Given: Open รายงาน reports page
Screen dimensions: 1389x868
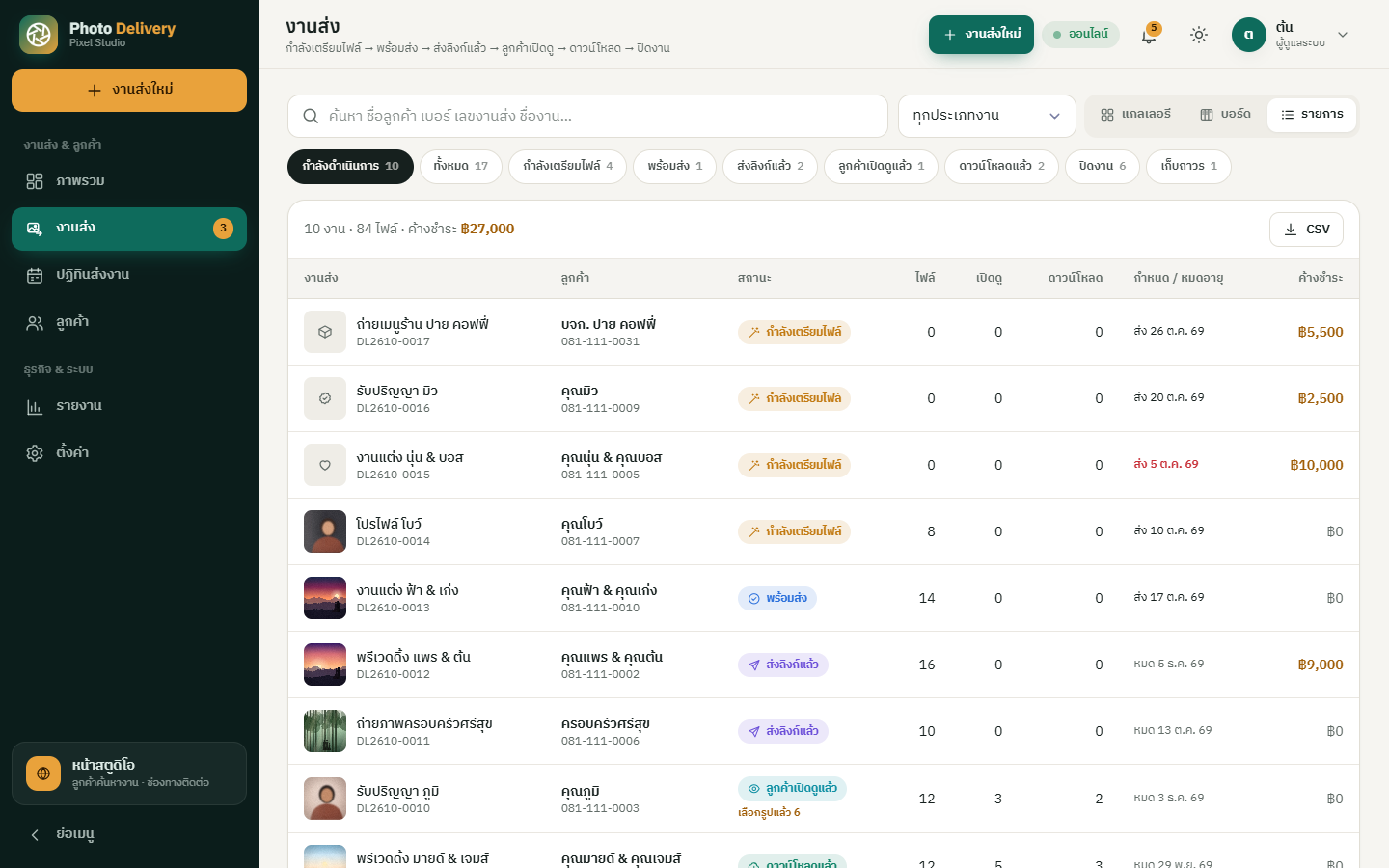Looking at the screenshot, I should click(x=129, y=406).
